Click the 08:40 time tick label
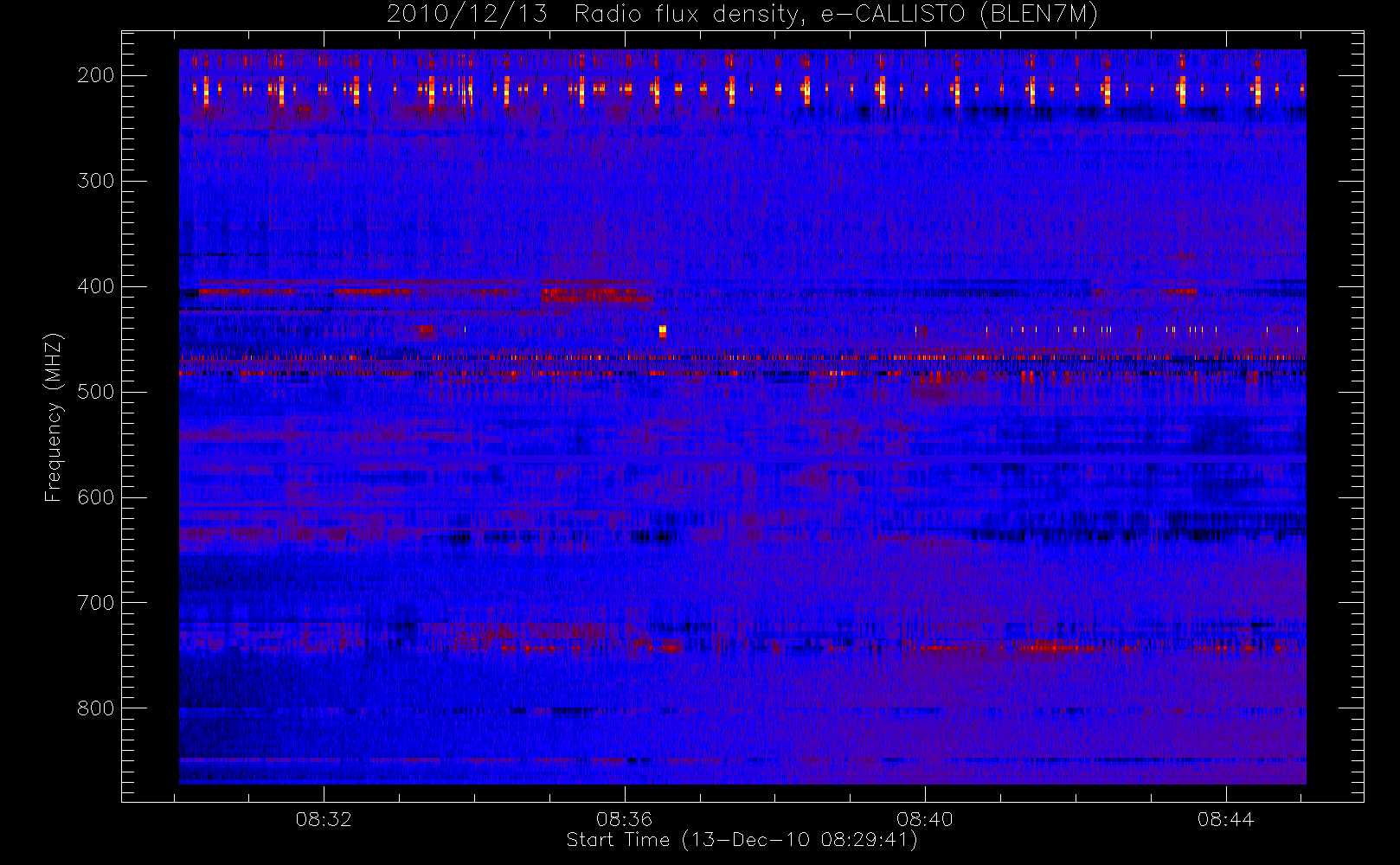The height and width of the screenshot is (865, 1400). [x=925, y=819]
